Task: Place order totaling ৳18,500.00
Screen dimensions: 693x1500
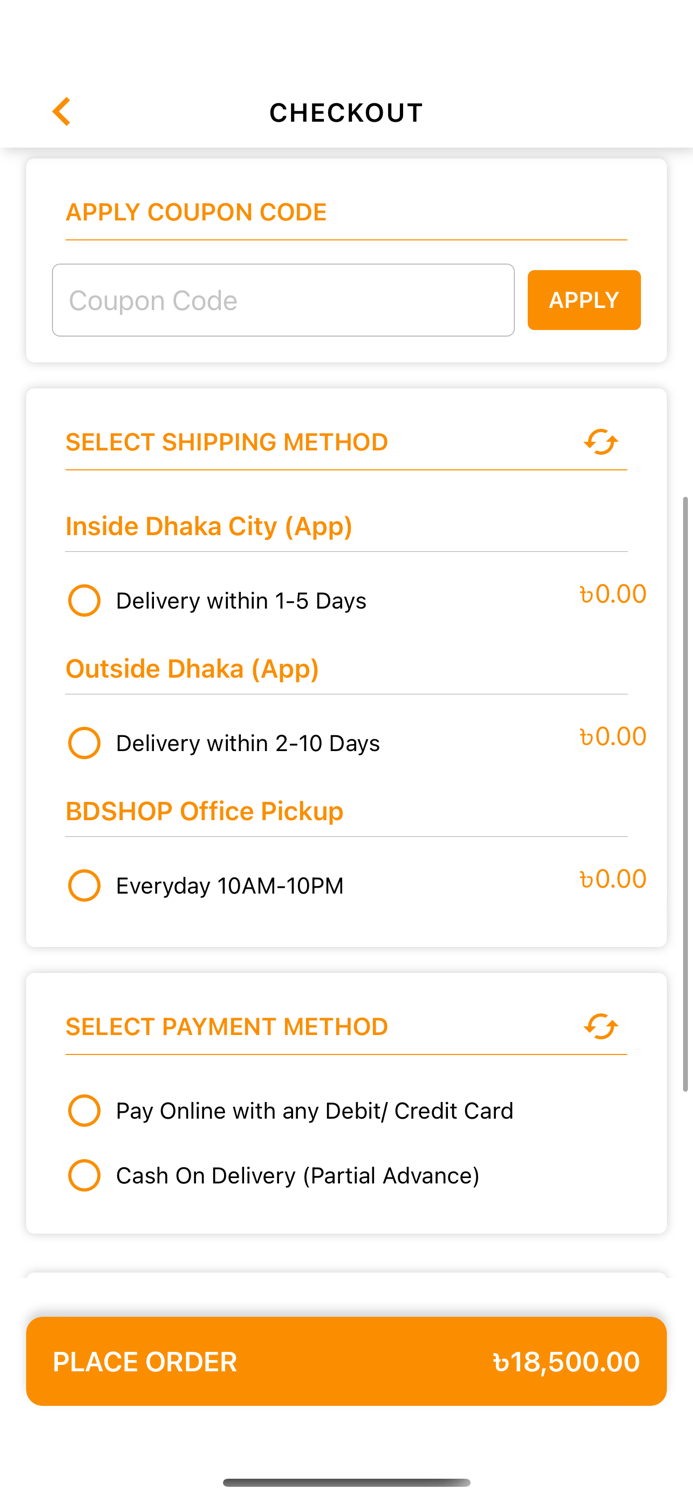Action: 346,1361
